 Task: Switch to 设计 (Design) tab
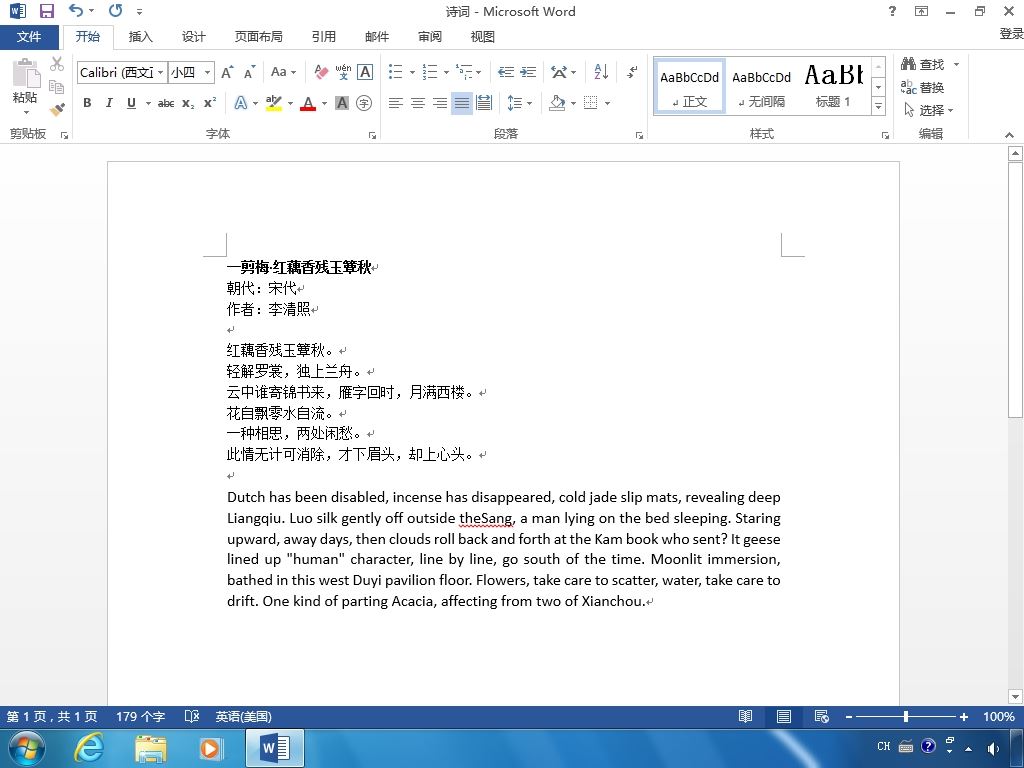tap(193, 37)
